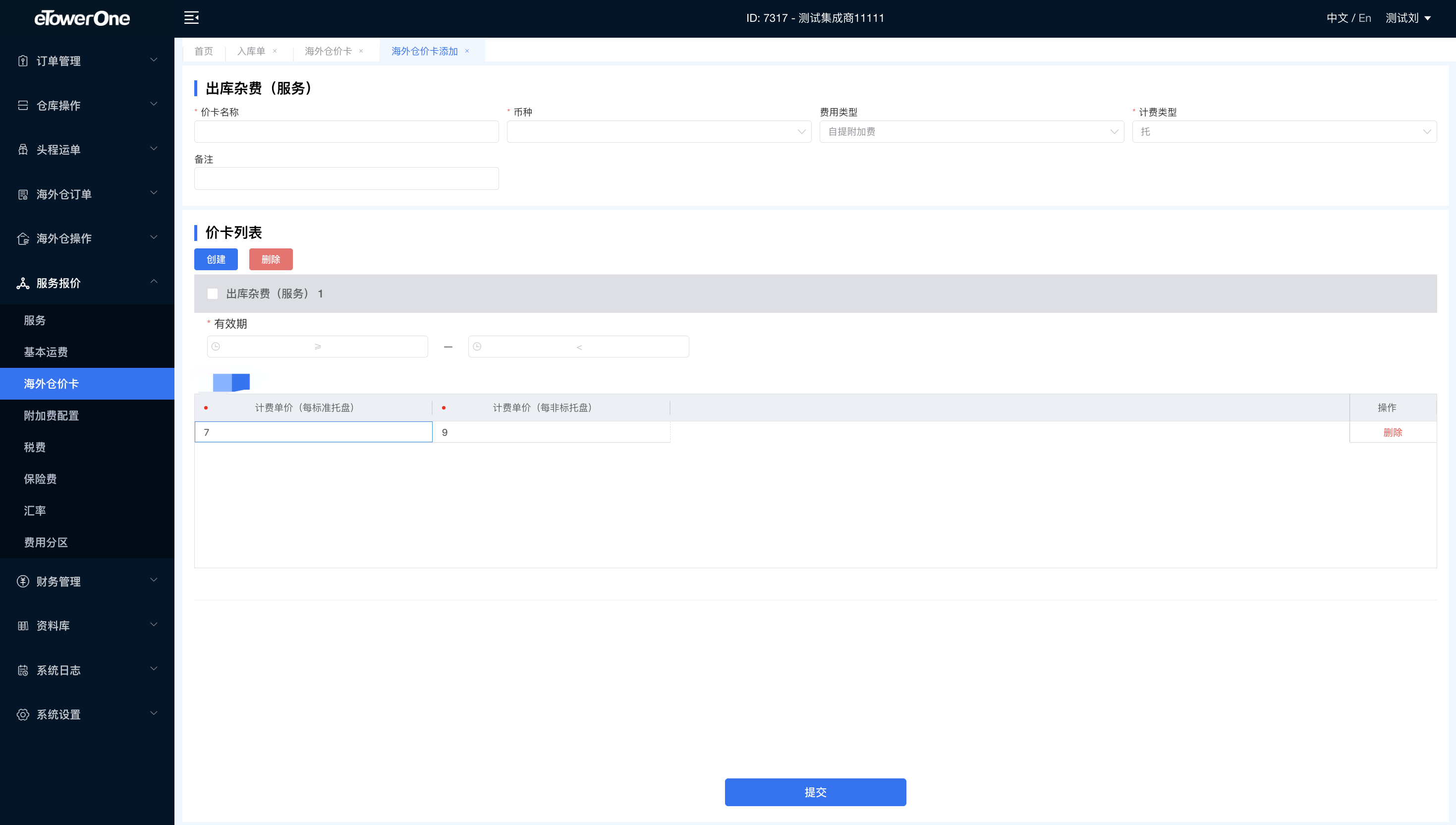Click the 系统设置 gear icon
Screen dimensions: 1456x825
pos(23,714)
